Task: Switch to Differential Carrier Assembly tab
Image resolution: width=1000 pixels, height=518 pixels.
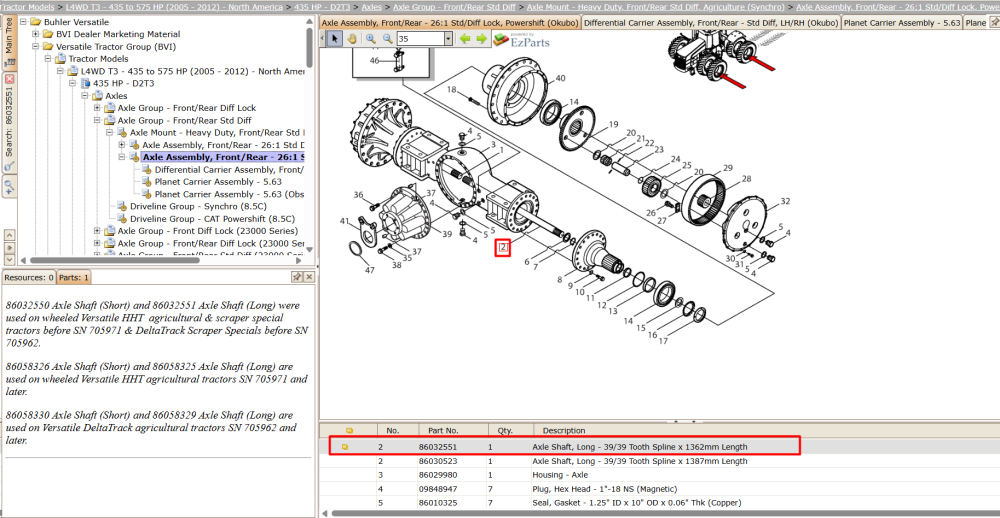Action: (711, 23)
